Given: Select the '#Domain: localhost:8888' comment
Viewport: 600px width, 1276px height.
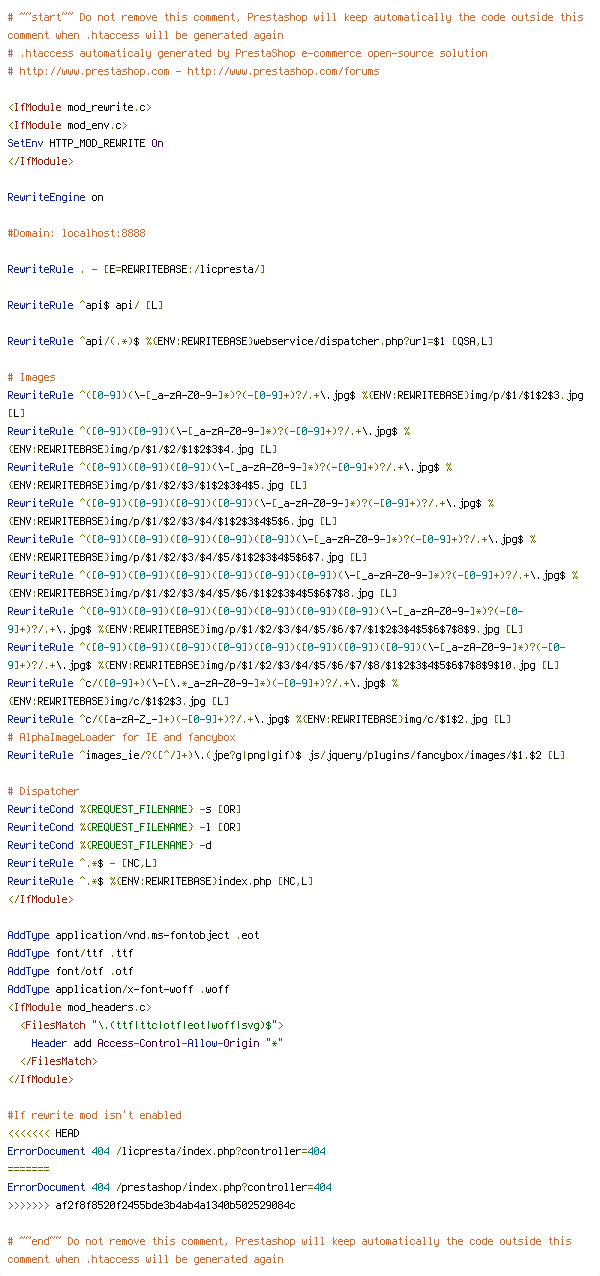Looking at the screenshot, I should pyautogui.click(x=76, y=233).
